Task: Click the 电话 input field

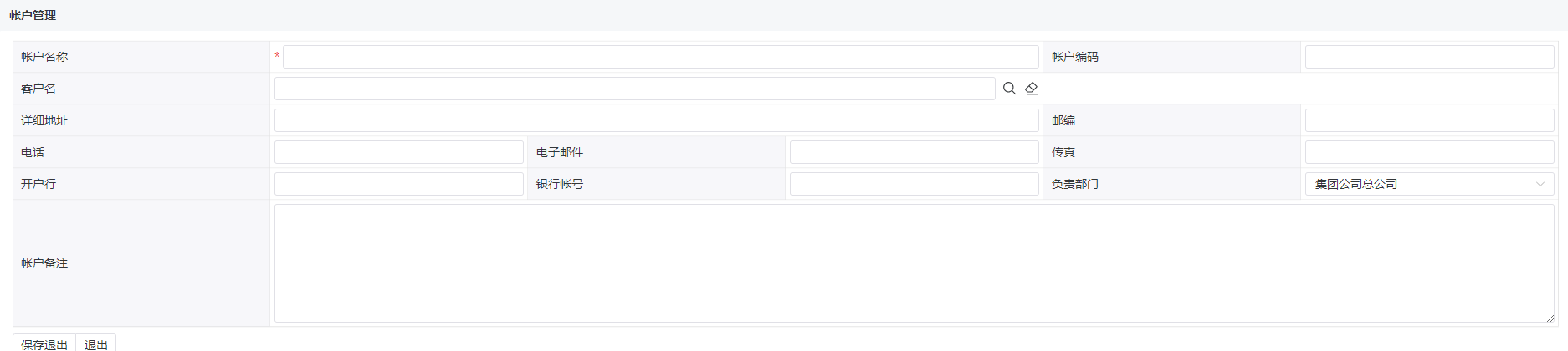Action: click(x=399, y=152)
